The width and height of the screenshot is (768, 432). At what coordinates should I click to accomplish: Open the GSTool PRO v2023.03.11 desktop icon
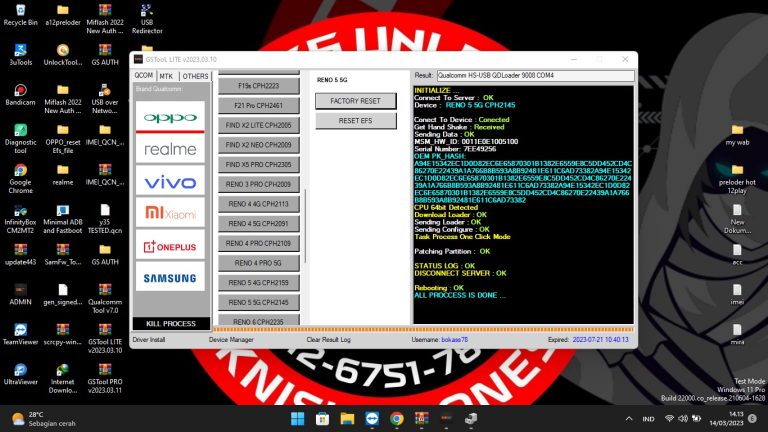tap(105, 379)
